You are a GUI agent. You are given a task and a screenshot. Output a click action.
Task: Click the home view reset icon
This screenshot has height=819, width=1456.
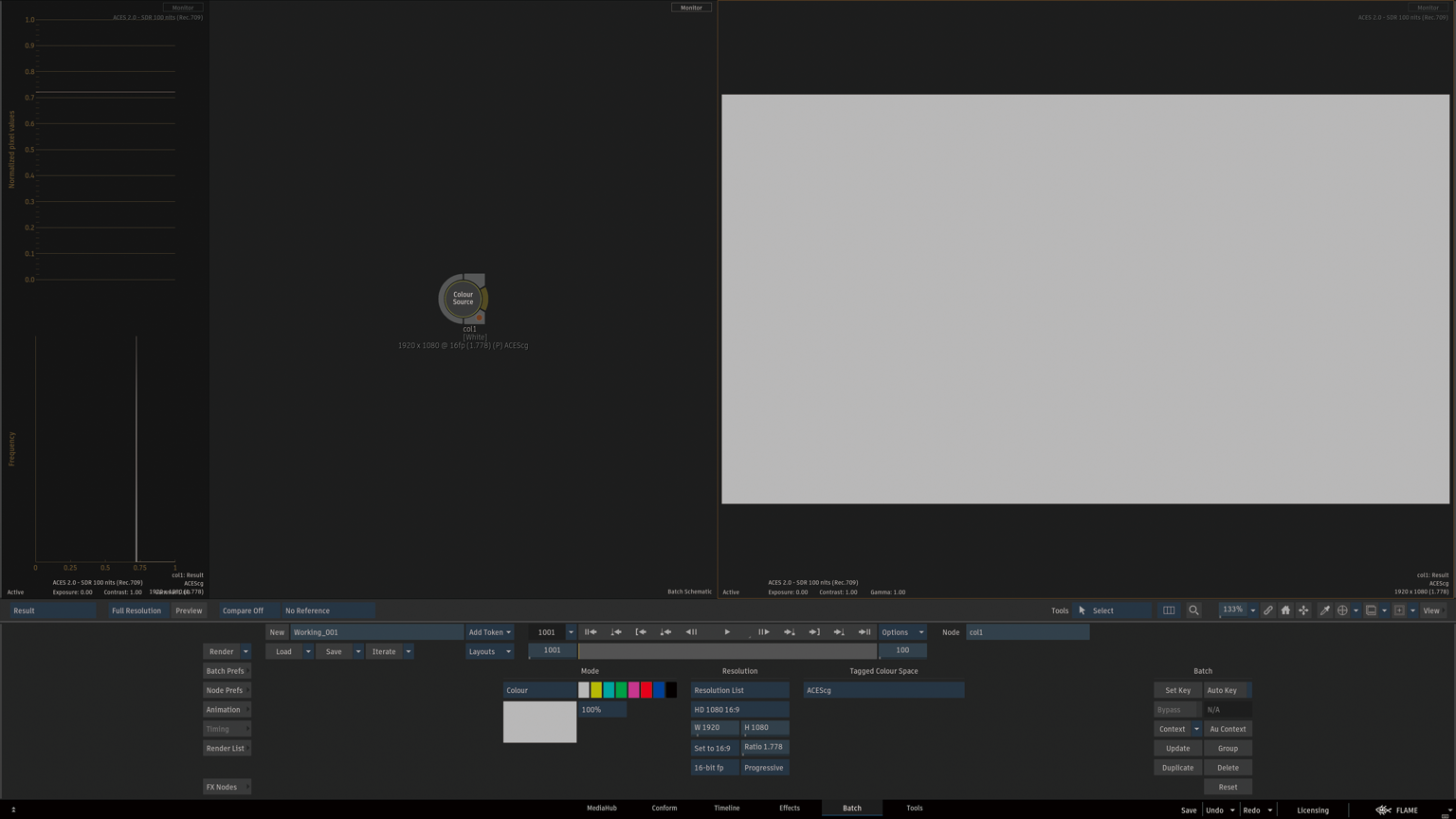pyautogui.click(x=1285, y=610)
